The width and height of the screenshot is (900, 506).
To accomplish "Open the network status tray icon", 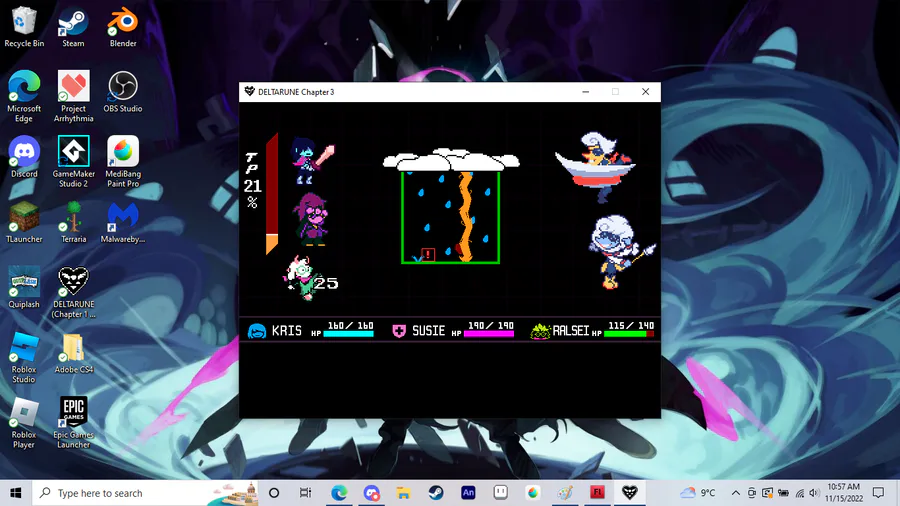I will pyautogui.click(x=800, y=493).
